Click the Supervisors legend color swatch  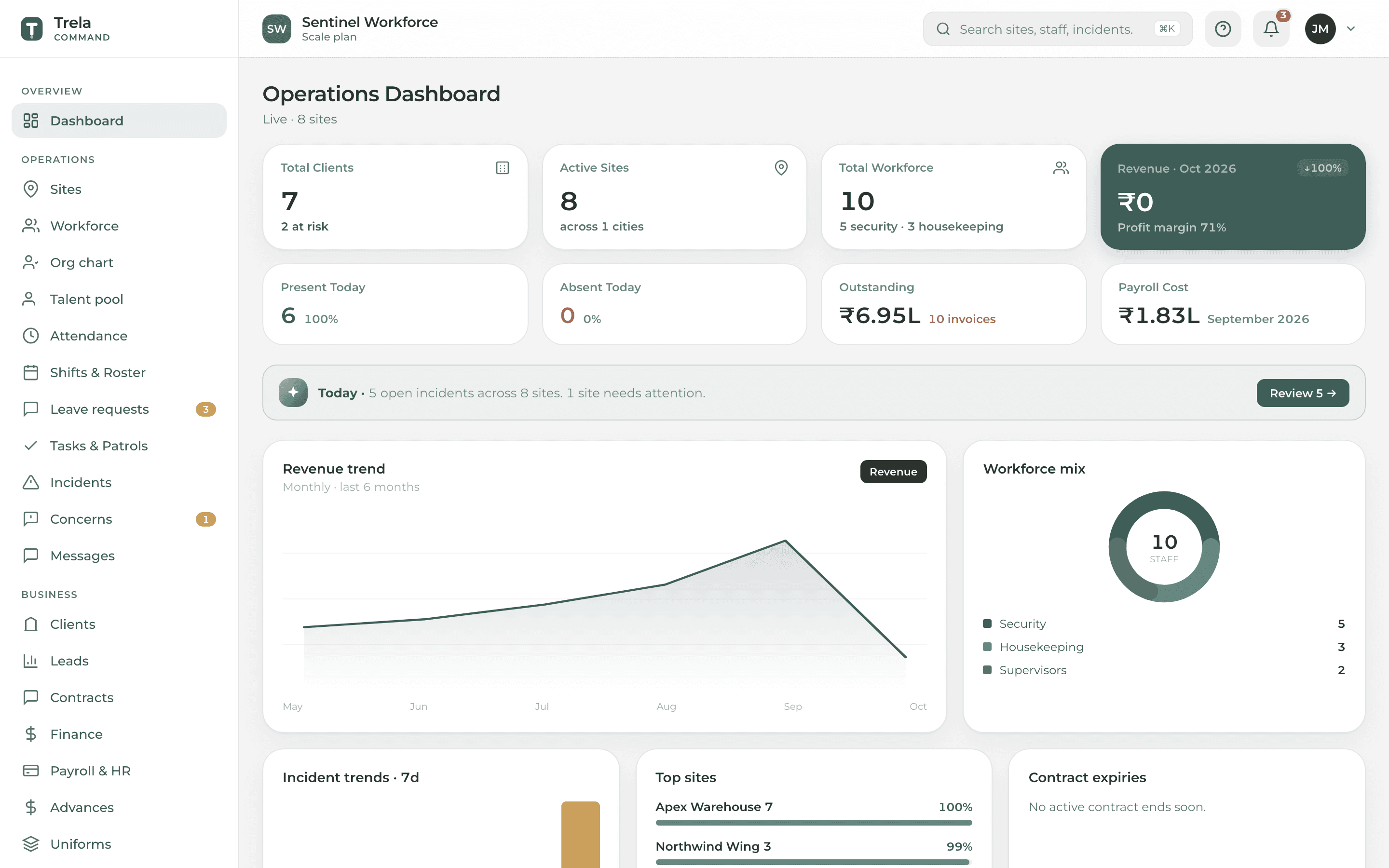coord(987,669)
